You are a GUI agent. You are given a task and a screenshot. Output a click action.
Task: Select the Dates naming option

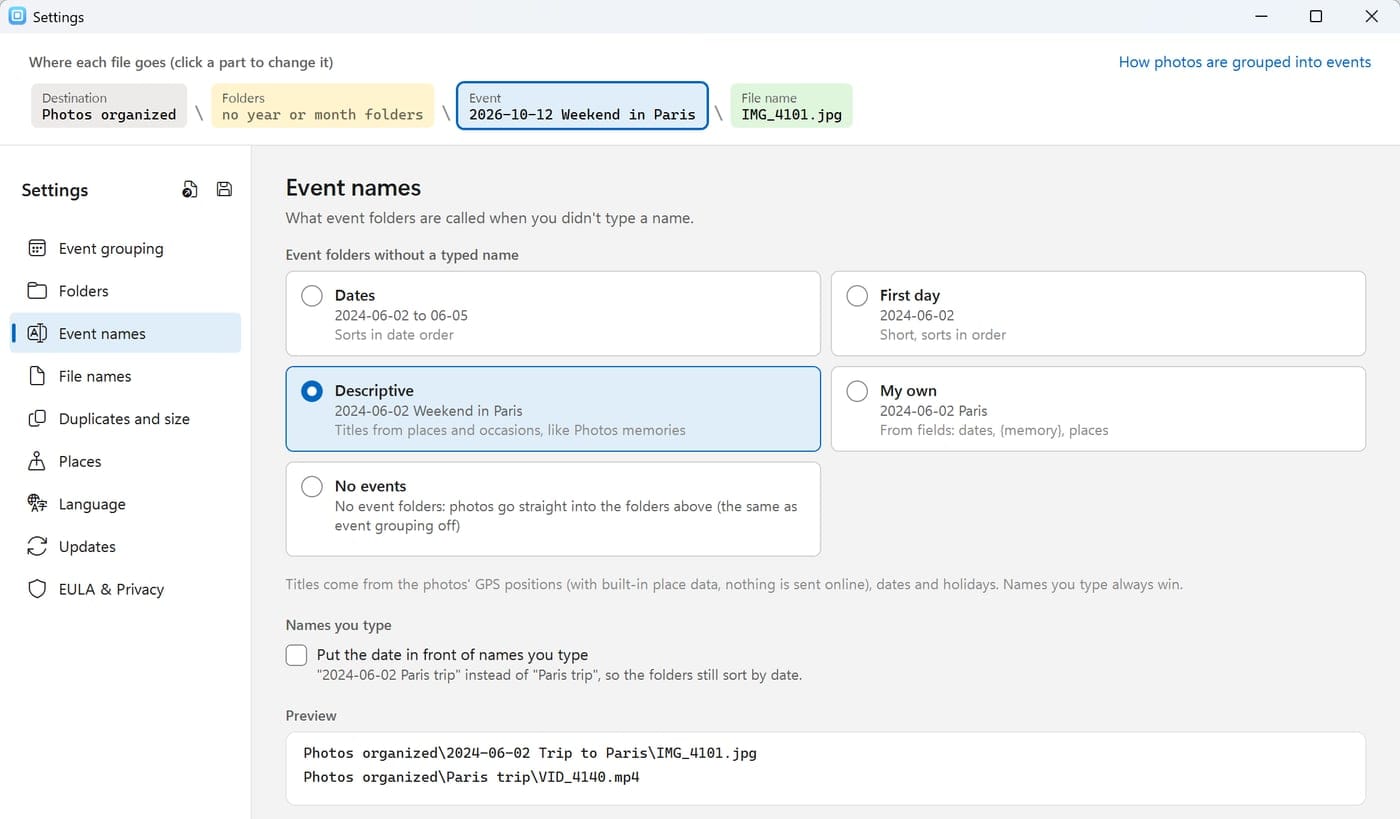pyautogui.click(x=553, y=314)
